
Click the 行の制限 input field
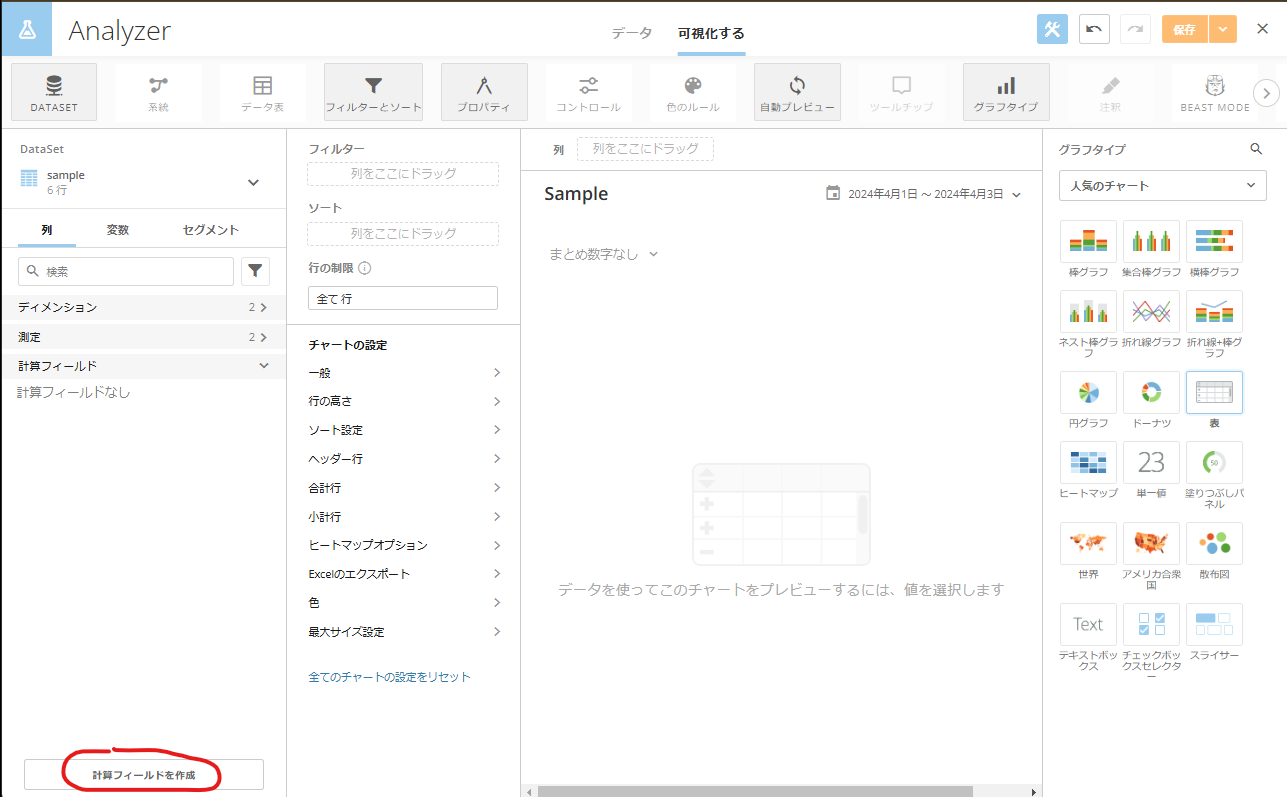(x=403, y=298)
